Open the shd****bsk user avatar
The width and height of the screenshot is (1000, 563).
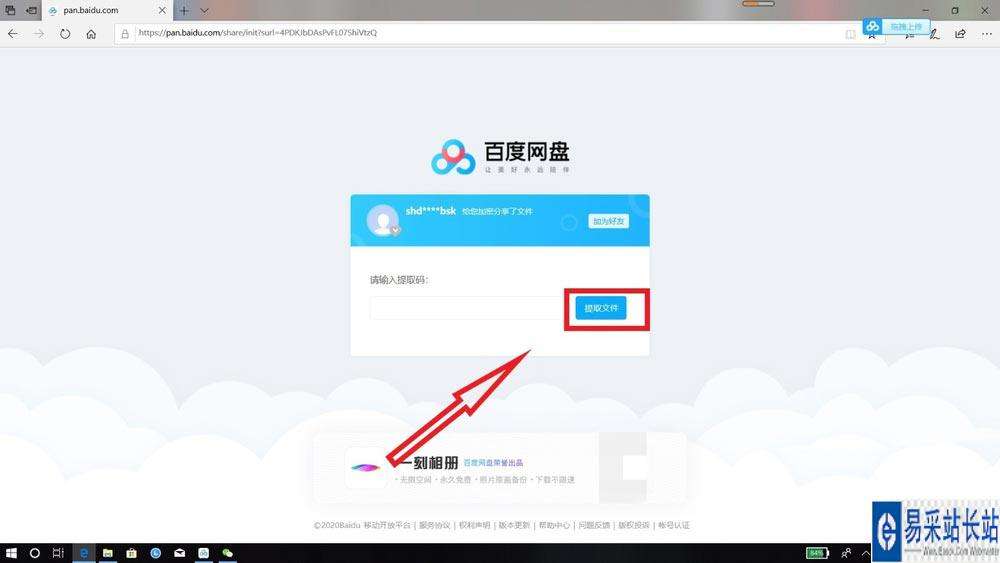tap(383, 220)
